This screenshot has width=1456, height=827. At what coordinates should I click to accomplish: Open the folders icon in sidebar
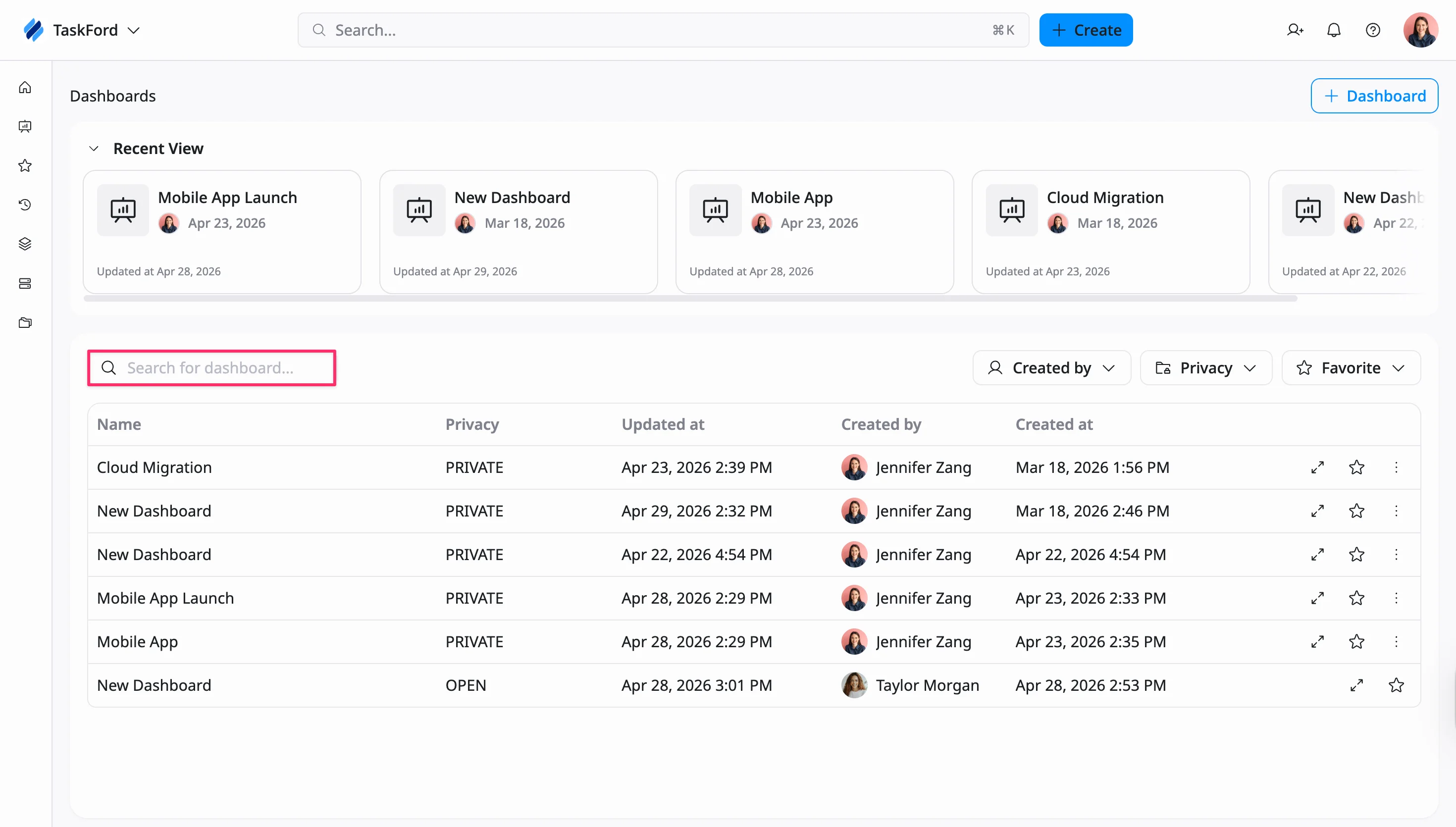[x=25, y=322]
